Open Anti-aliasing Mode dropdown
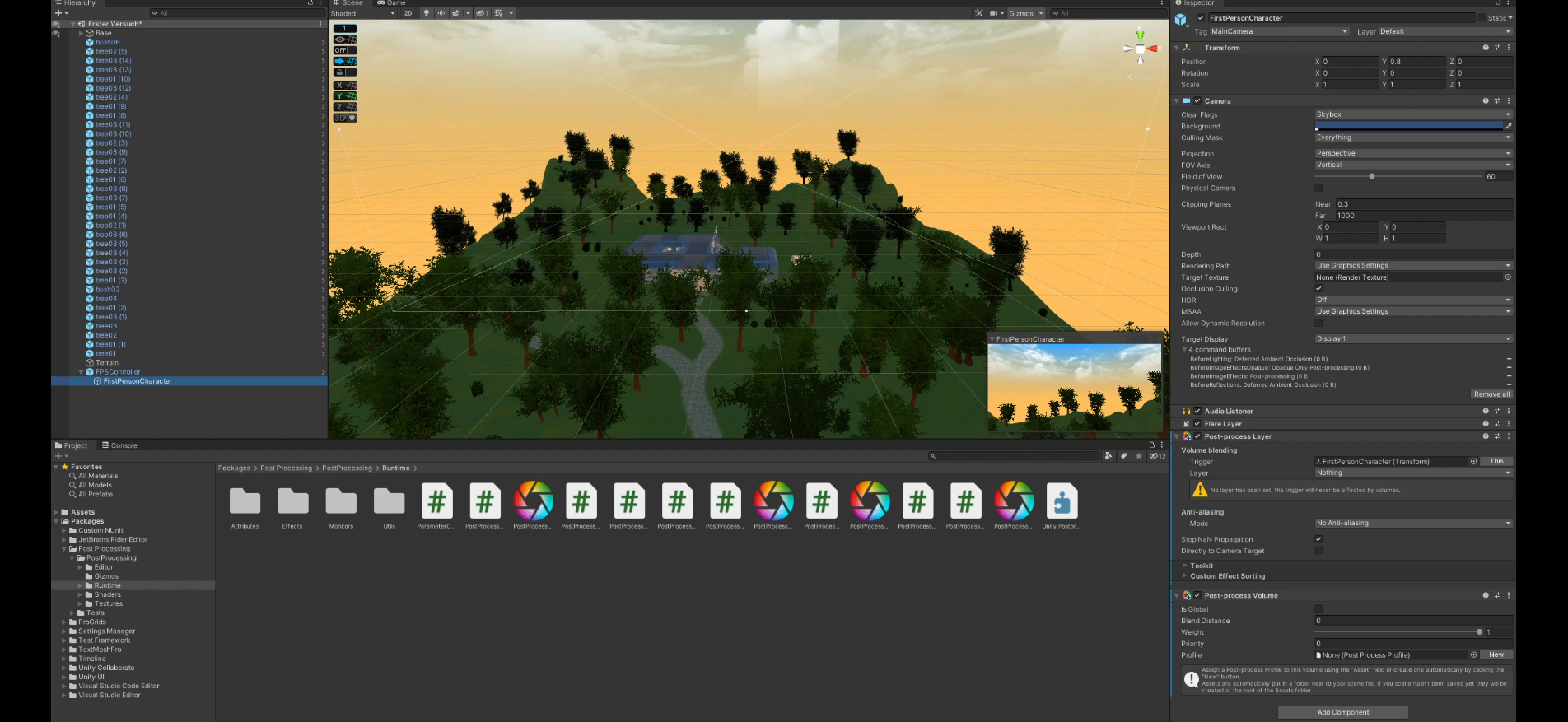 (x=1412, y=523)
